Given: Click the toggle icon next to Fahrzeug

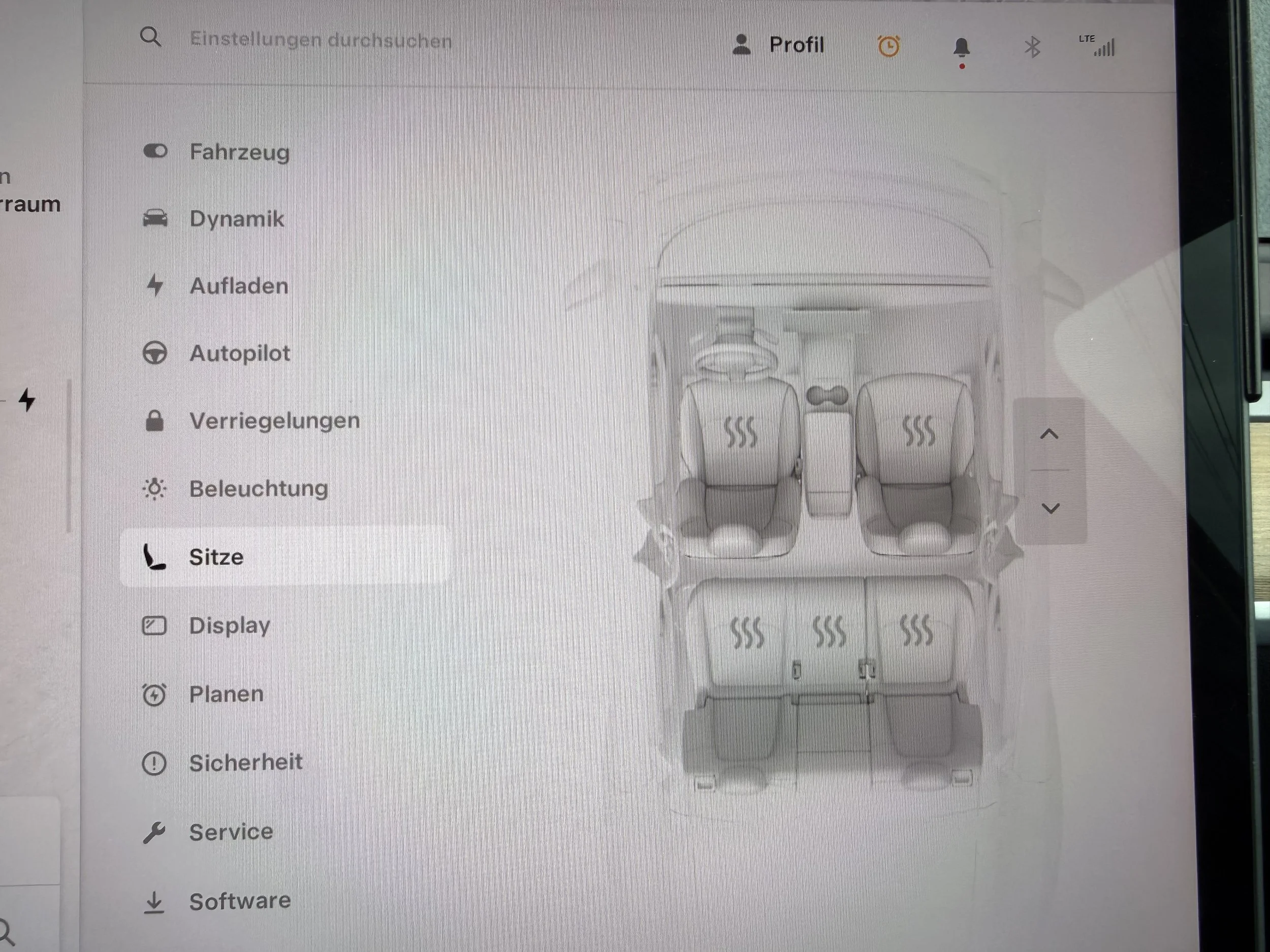Looking at the screenshot, I should click(x=155, y=151).
